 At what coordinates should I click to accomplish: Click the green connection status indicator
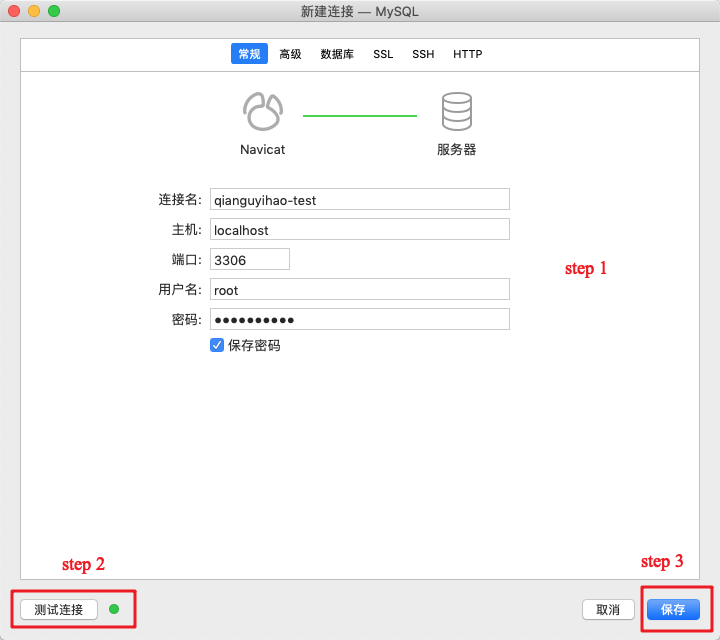tap(114, 609)
